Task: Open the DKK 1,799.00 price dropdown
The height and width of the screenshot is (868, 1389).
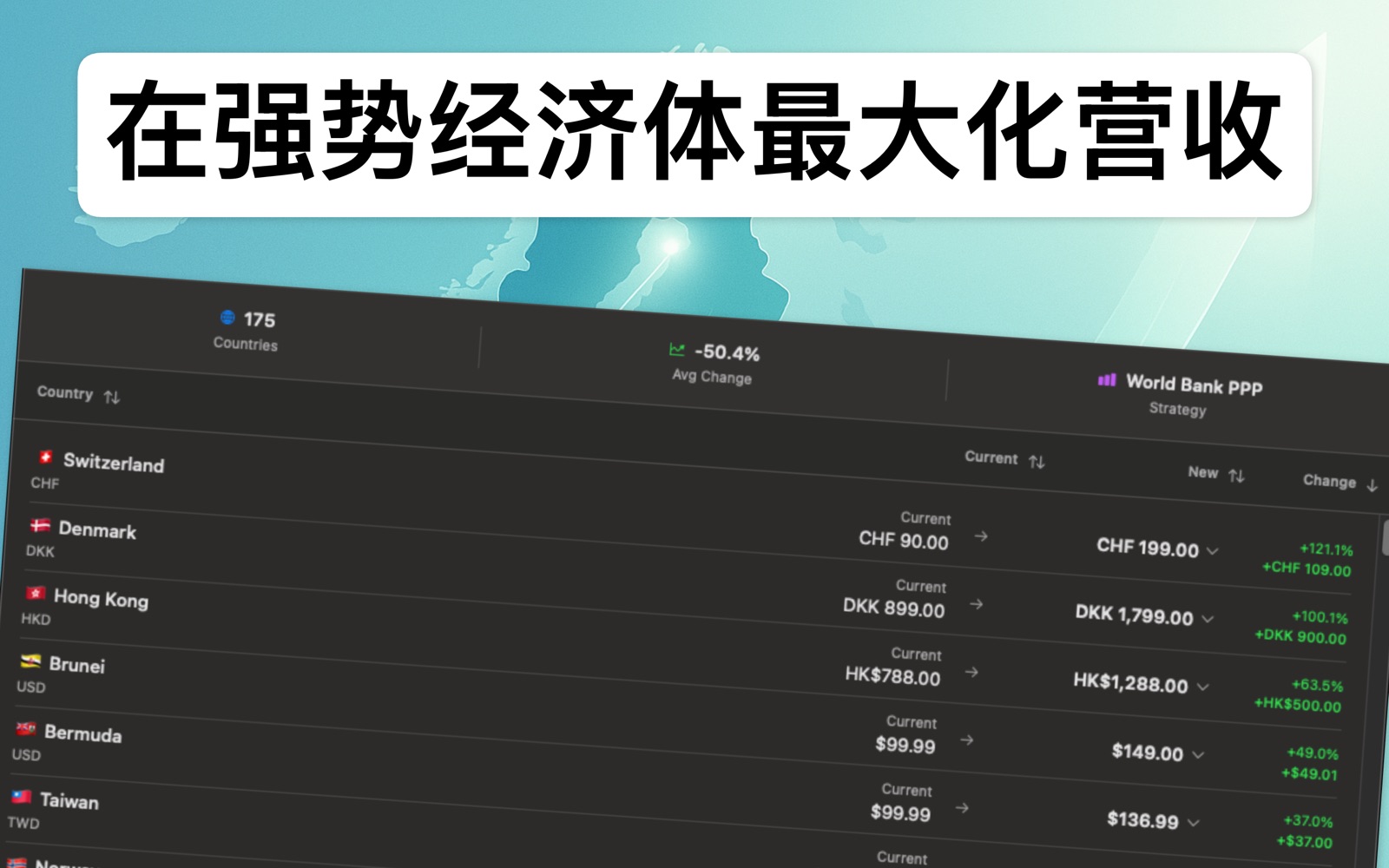Action: pos(1210,618)
